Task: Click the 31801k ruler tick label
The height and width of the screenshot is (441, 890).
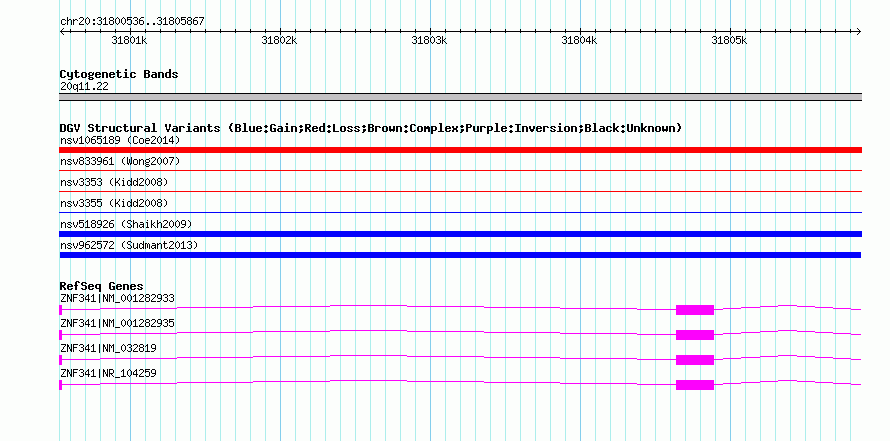Action: (129, 40)
